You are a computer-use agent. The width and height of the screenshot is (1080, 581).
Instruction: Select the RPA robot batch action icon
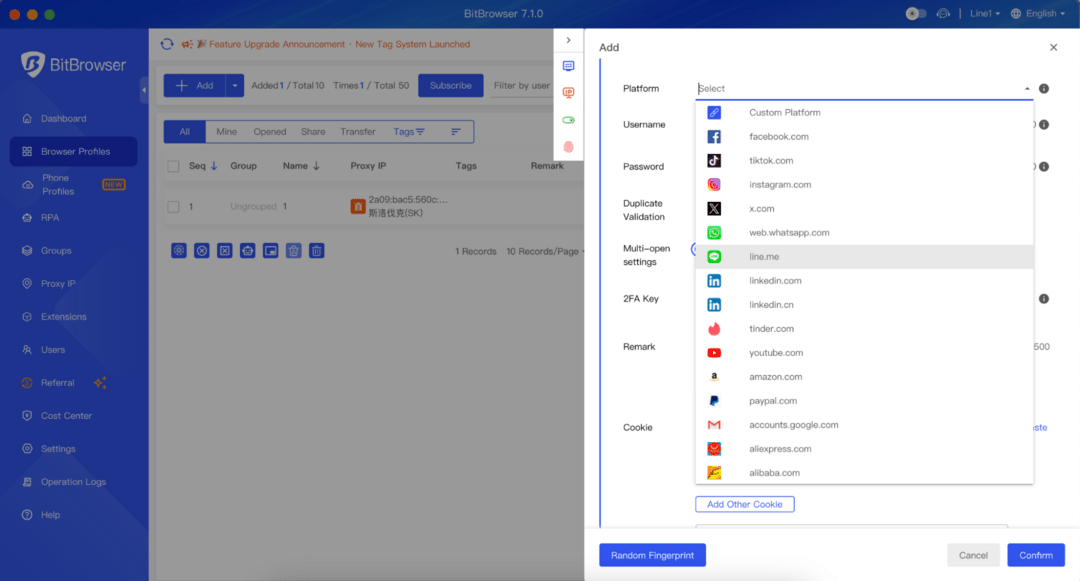click(248, 250)
